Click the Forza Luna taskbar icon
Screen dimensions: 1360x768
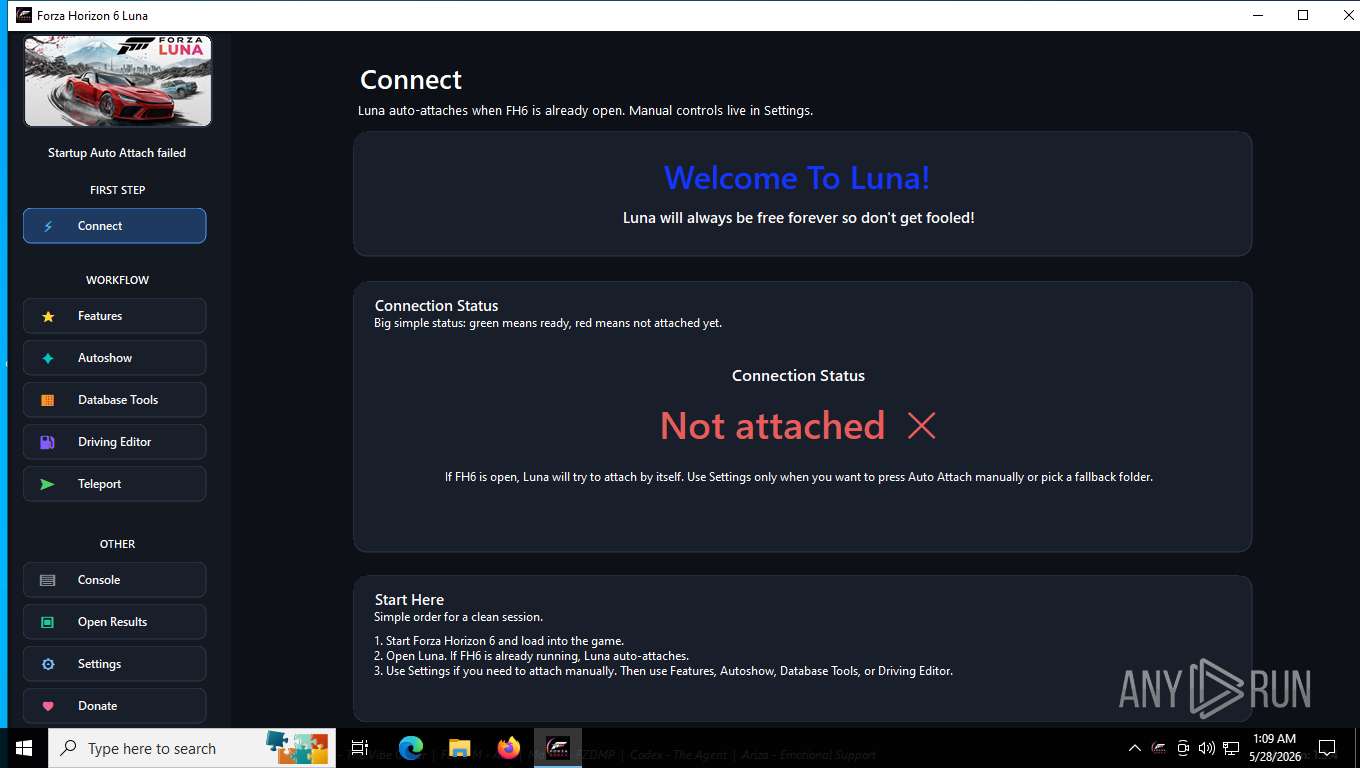click(558, 748)
